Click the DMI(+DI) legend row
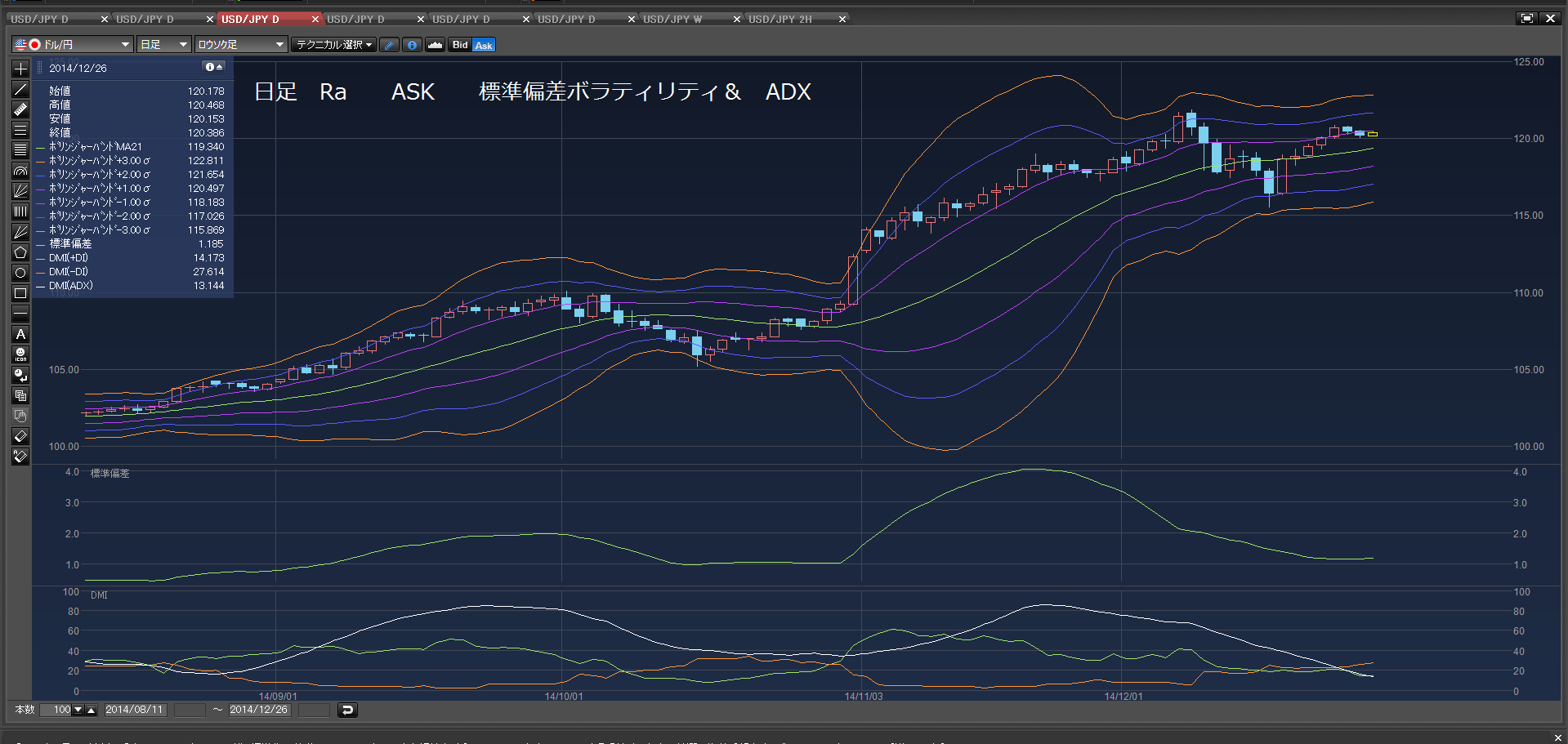This screenshot has height=744, width=1568. point(131,258)
